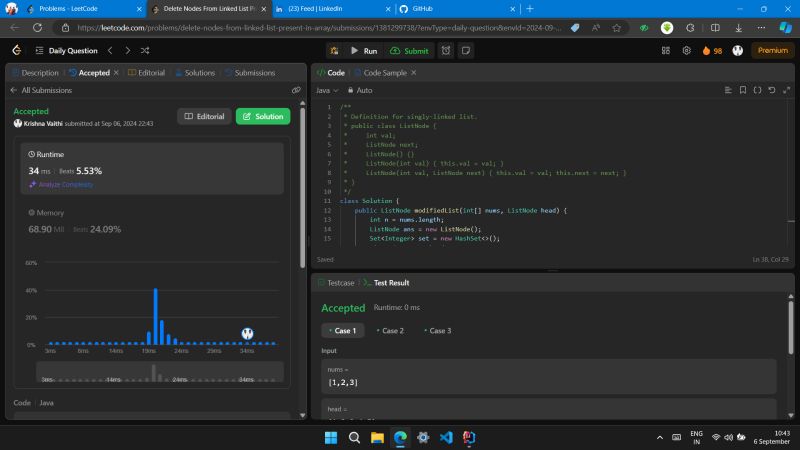
Task: Open the alarm timer icon
Action: 446,50
